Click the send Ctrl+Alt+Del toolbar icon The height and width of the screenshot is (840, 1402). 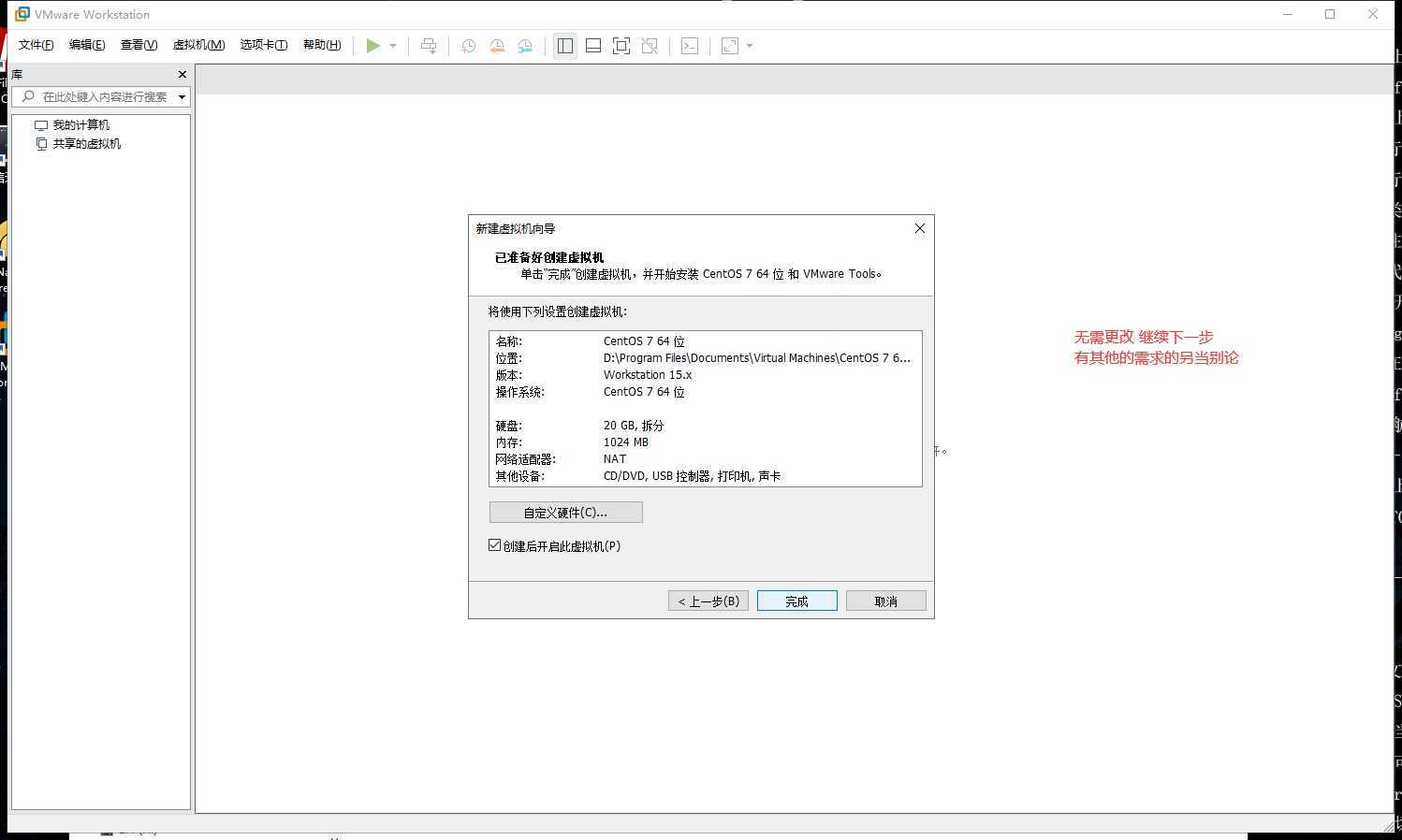(429, 46)
